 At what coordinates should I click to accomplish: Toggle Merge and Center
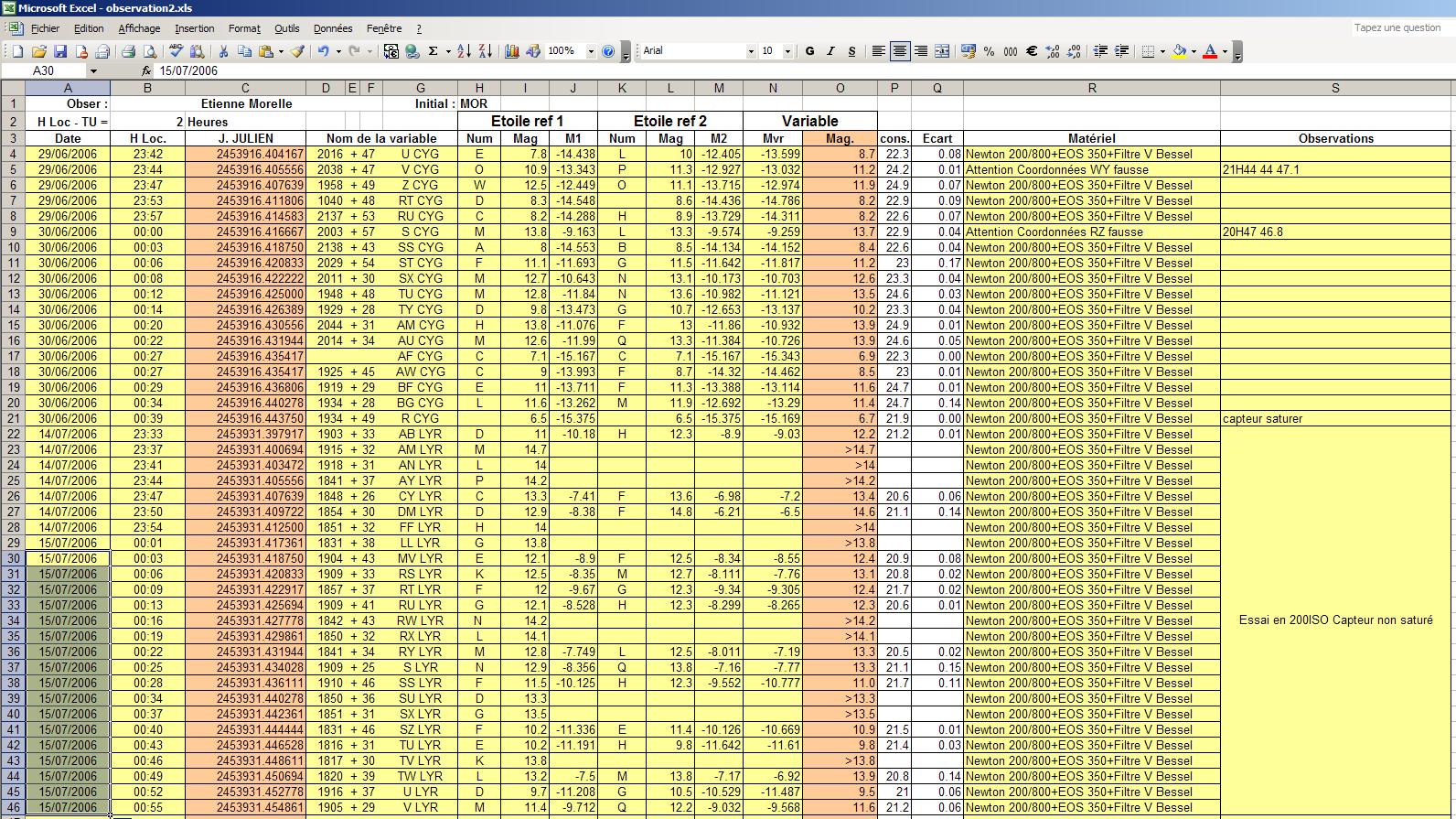[x=942, y=51]
